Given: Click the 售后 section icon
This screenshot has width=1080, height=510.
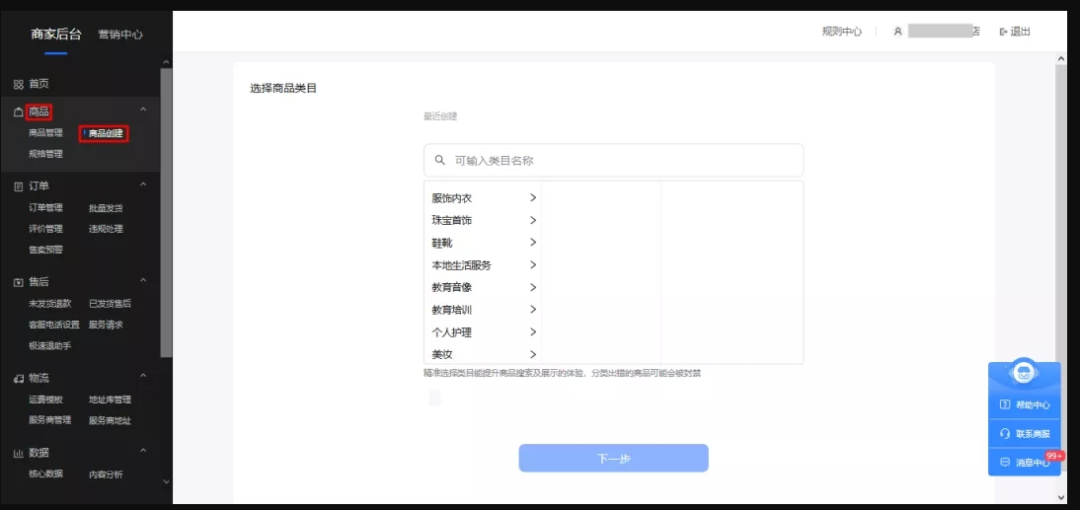Looking at the screenshot, I should (x=19, y=282).
